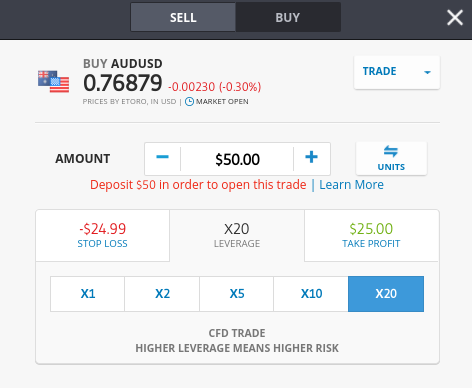The height and width of the screenshot is (388, 472).
Task: Click the AUDUSD price 0.76879
Action: coord(123,83)
